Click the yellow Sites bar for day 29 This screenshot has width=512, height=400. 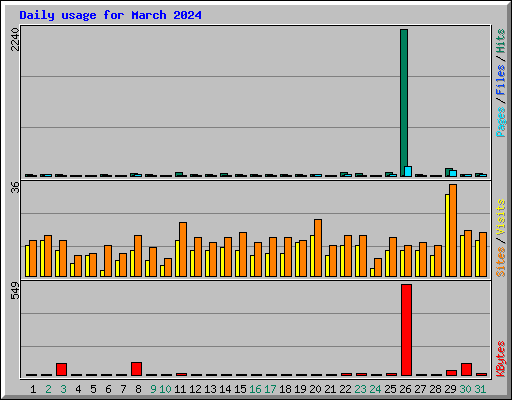point(447,235)
